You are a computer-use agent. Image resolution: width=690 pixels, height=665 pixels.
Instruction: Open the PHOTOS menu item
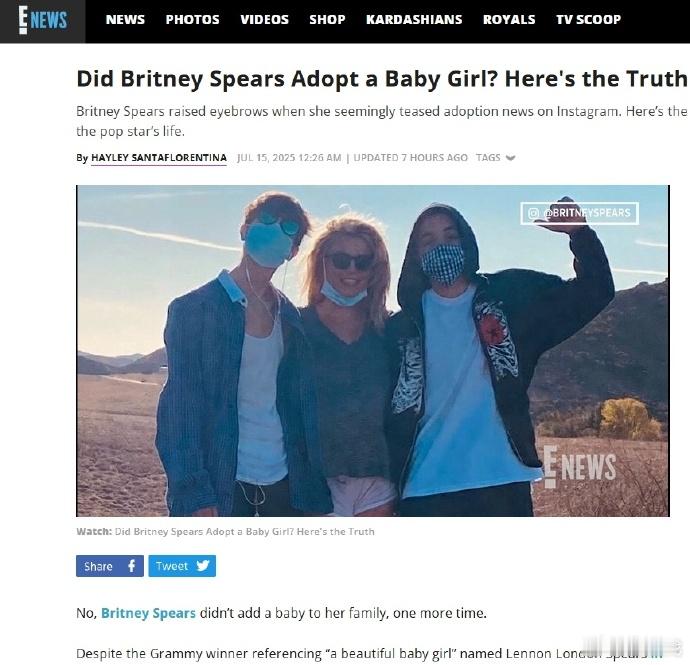click(192, 19)
